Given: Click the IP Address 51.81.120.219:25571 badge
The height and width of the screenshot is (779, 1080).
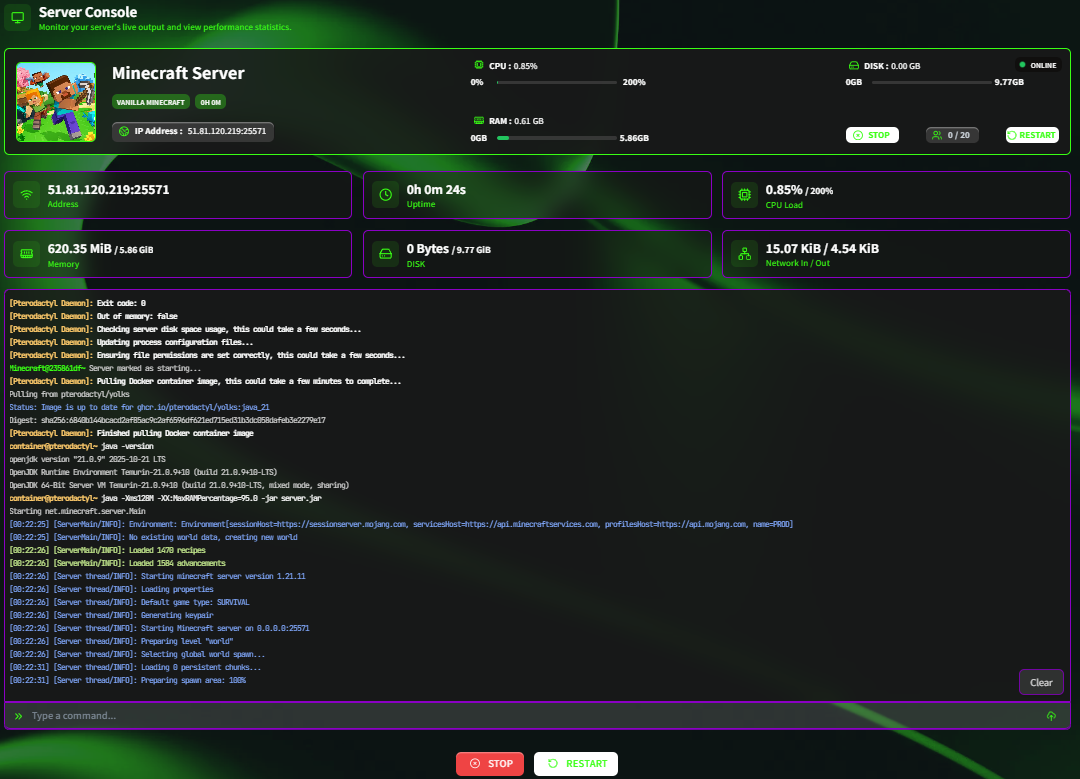Looking at the screenshot, I should 192,130.
